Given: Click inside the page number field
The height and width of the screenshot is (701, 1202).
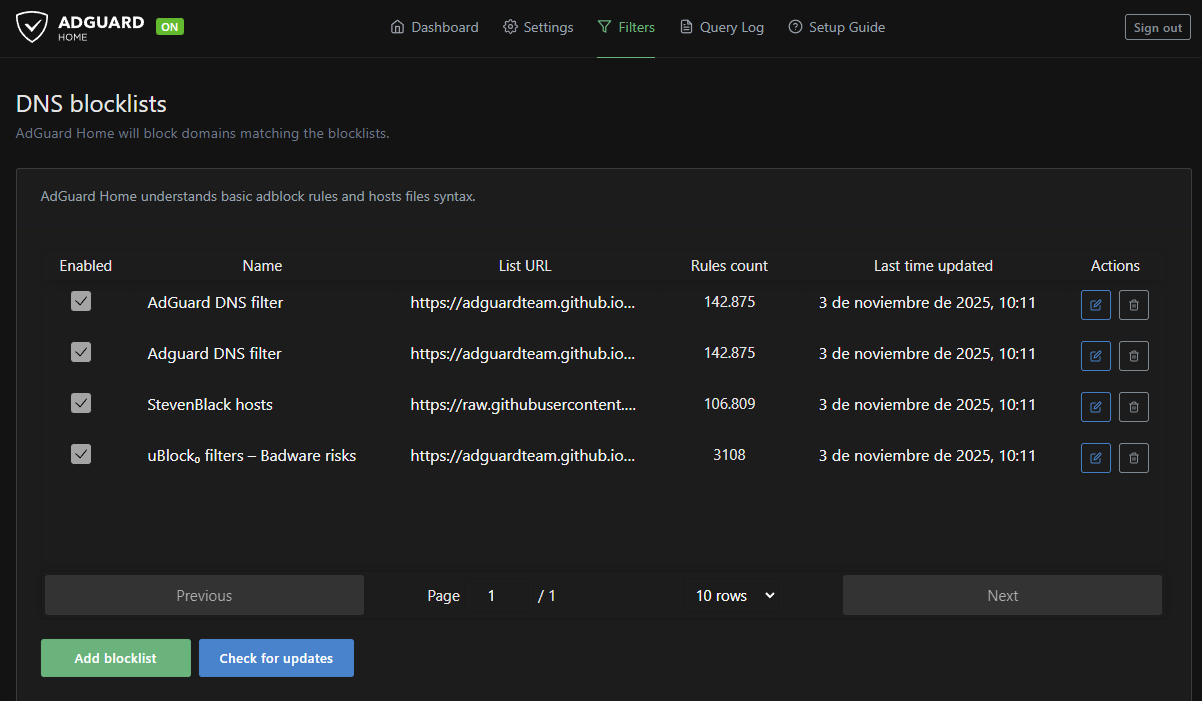Looking at the screenshot, I should (x=491, y=595).
